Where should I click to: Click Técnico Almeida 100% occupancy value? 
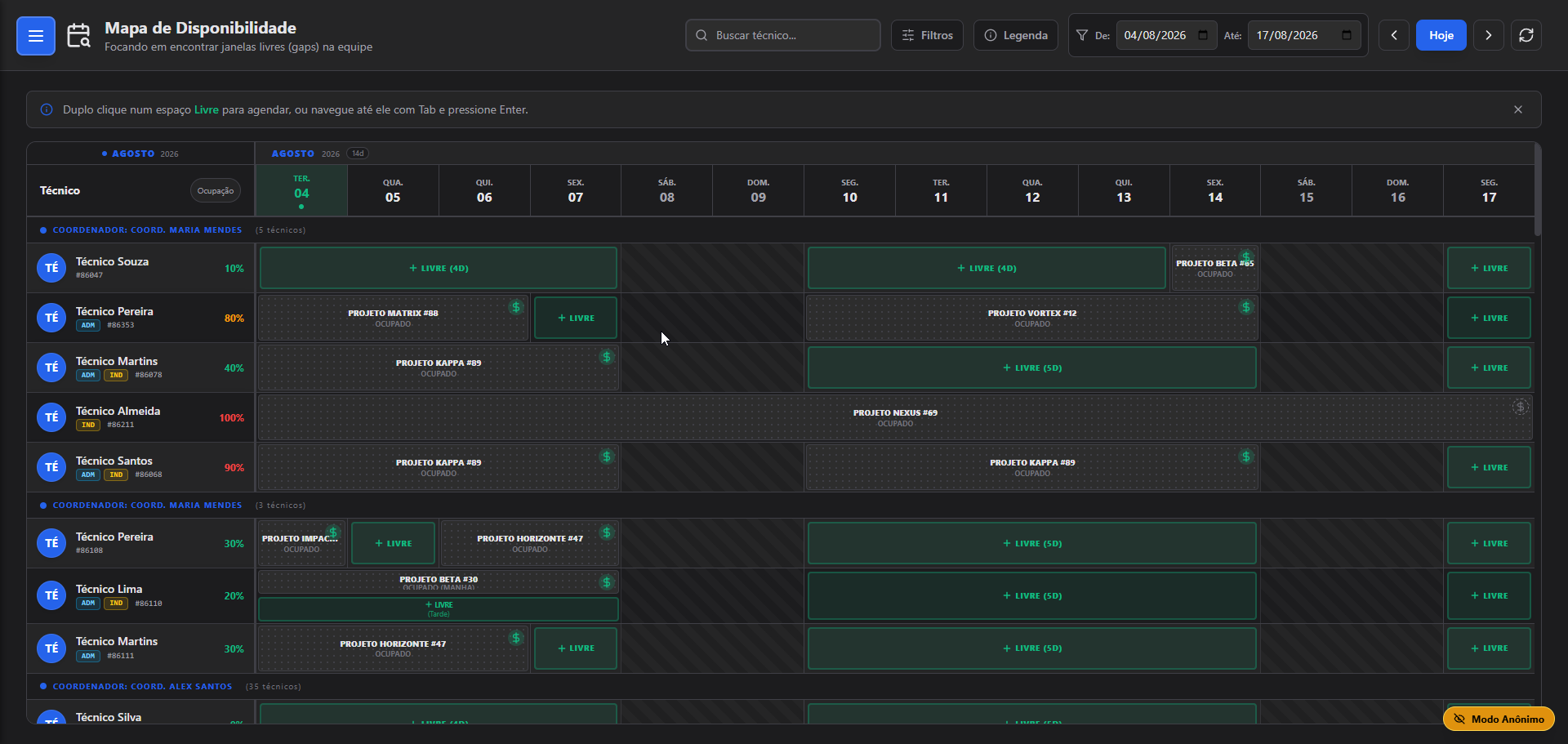(231, 418)
